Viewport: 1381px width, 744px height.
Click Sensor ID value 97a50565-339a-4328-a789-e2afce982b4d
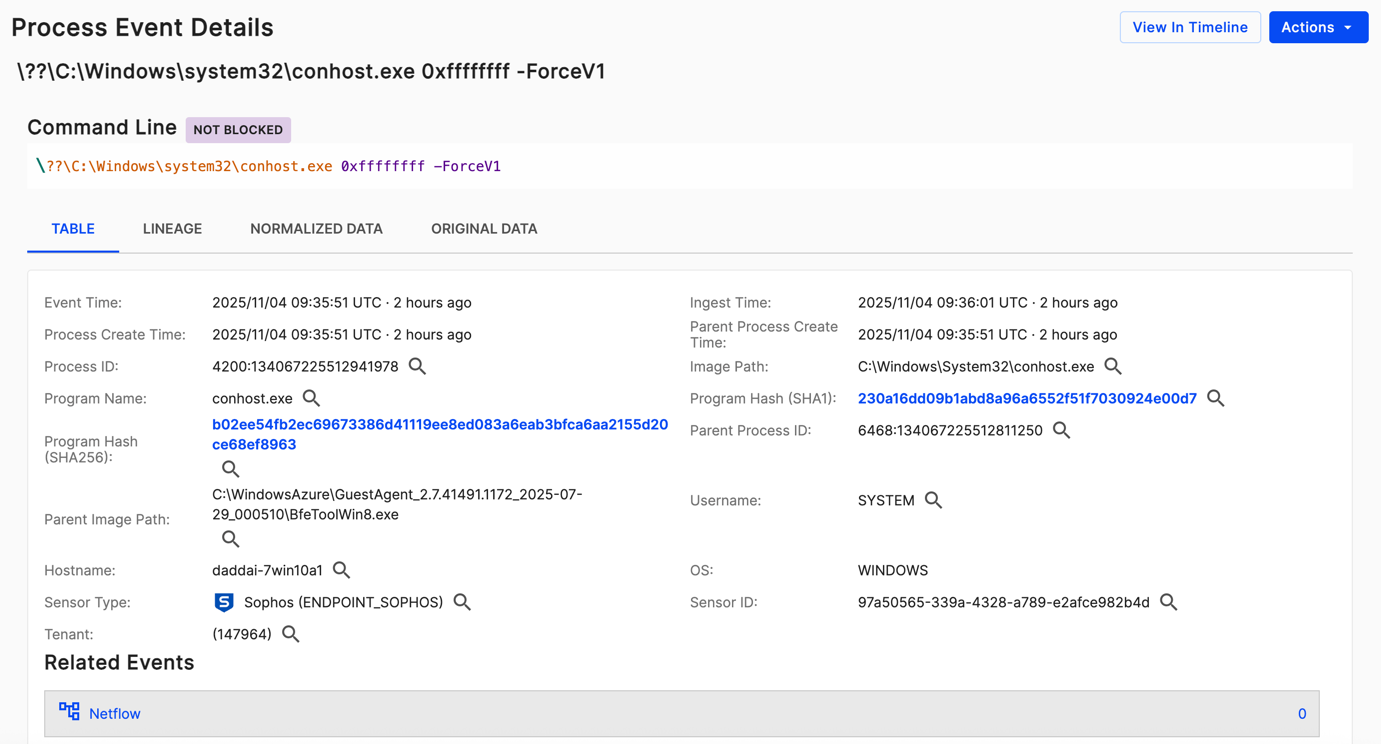1004,602
